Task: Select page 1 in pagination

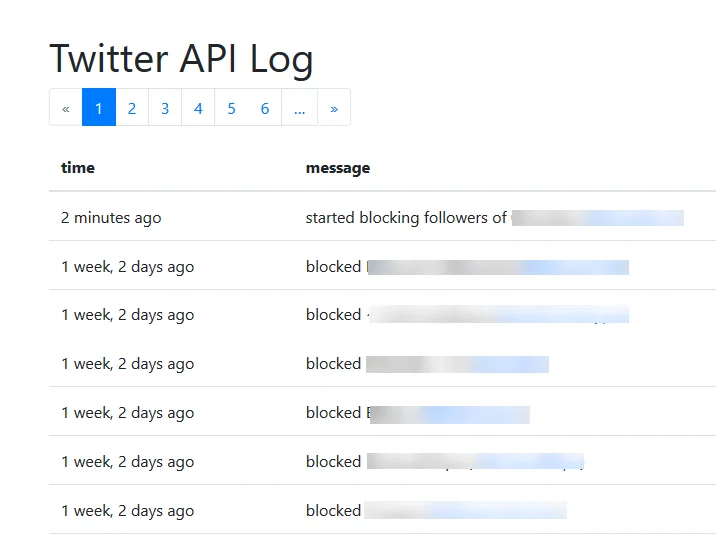Action: tap(99, 108)
